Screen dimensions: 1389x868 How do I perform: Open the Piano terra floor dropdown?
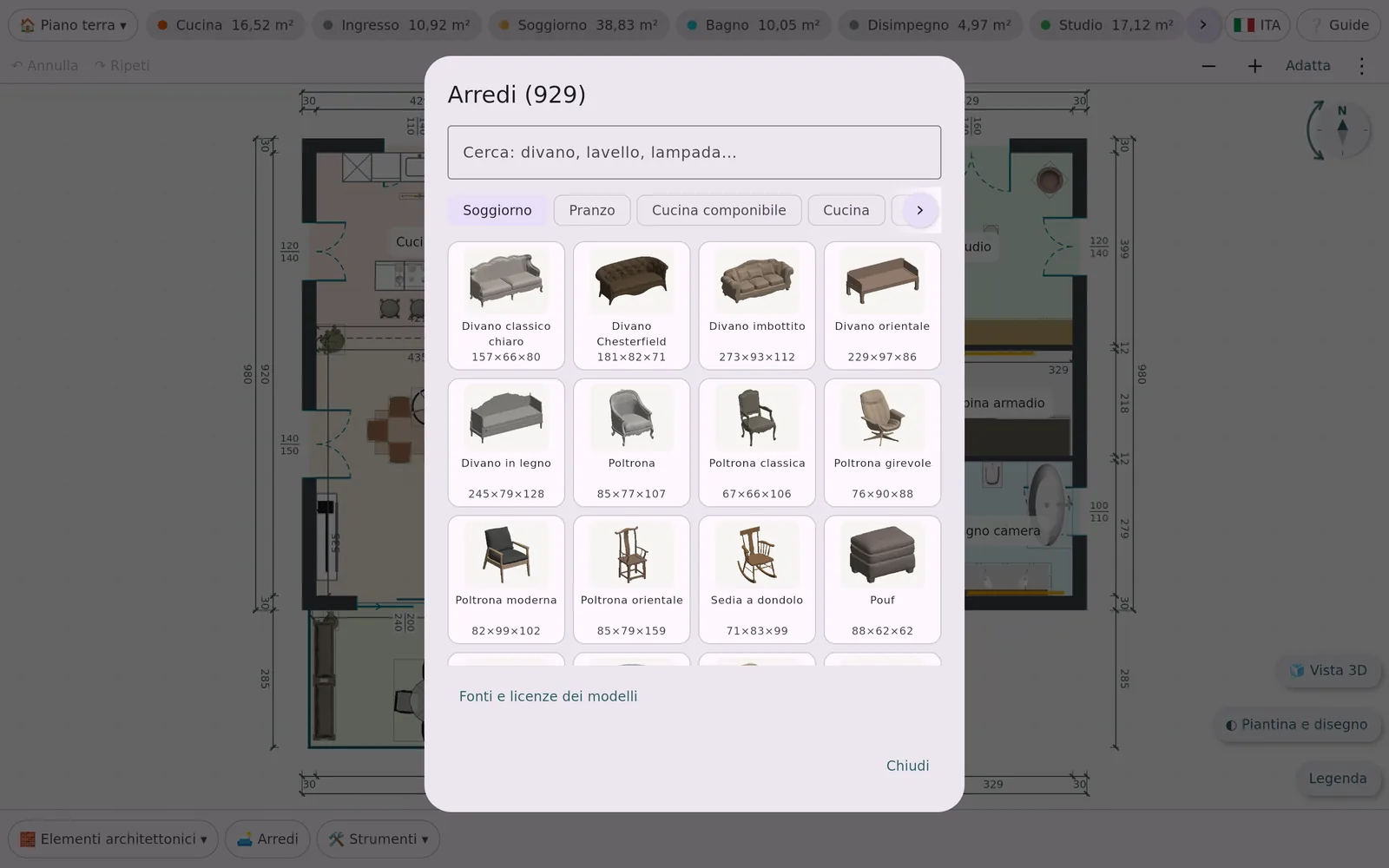click(73, 25)
